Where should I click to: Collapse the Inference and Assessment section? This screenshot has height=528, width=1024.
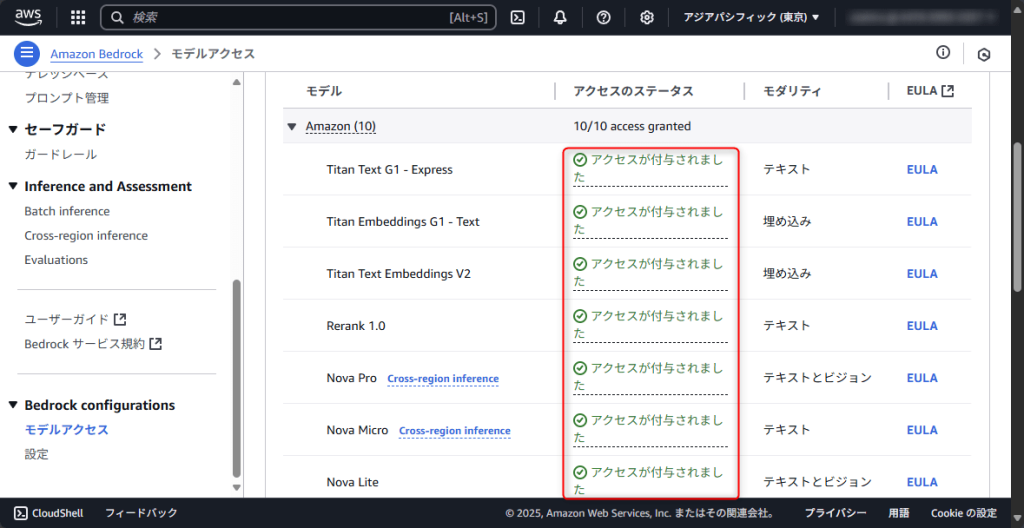14,187
